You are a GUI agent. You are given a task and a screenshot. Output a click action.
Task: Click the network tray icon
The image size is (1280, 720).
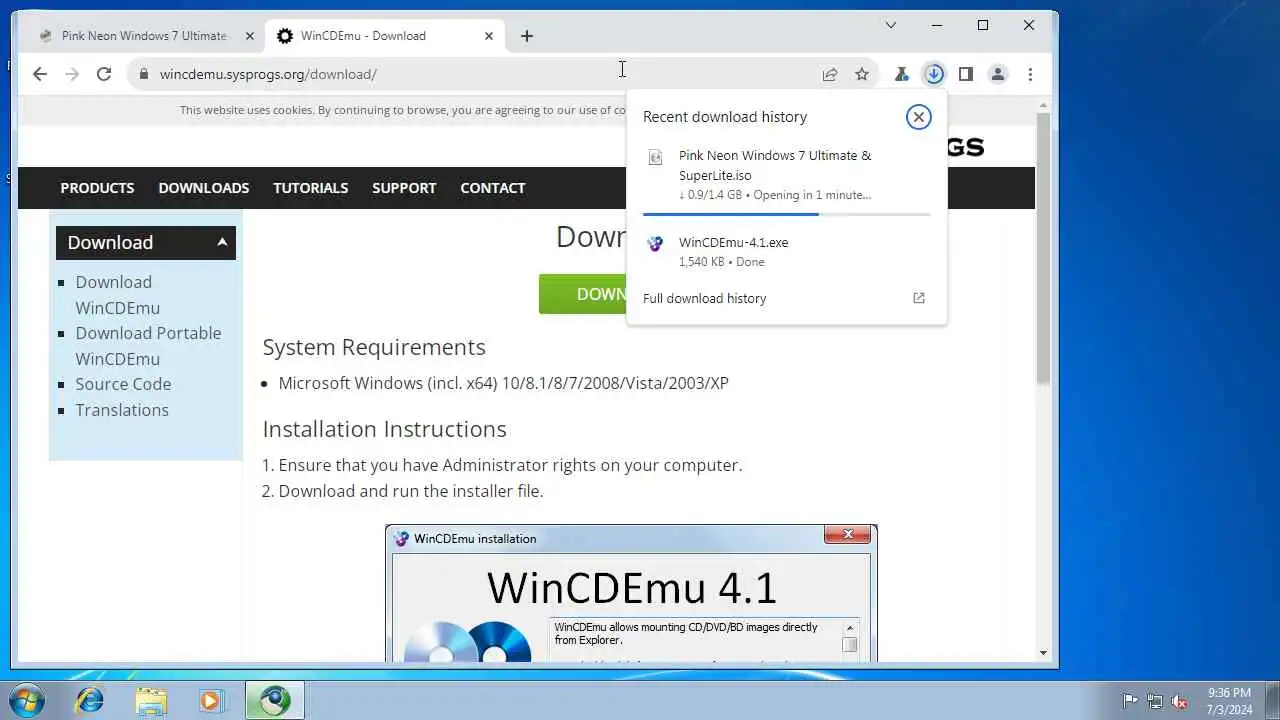tap(1155, 701)
